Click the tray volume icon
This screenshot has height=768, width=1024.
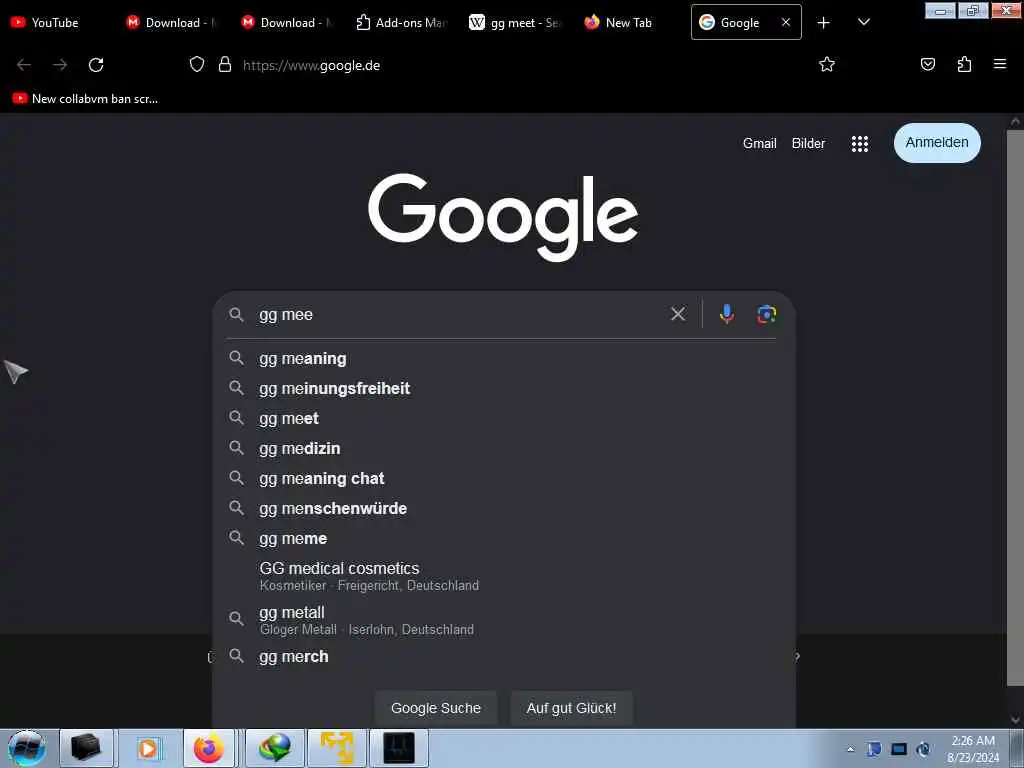[923, 749]
